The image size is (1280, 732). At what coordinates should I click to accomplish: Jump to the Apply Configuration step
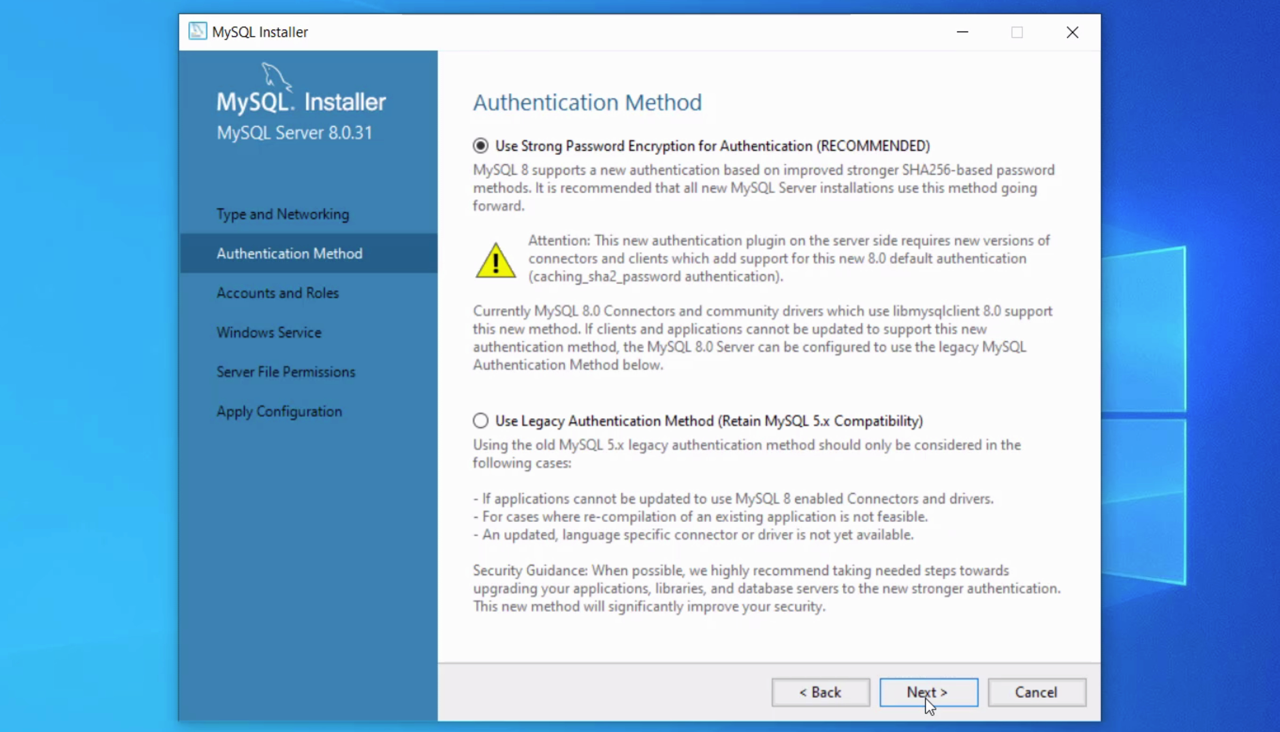[x=279, y=411]
